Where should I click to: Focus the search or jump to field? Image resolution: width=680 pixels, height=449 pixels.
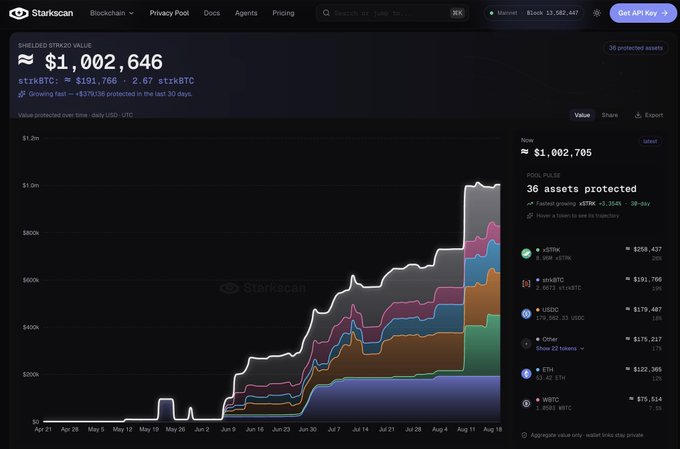tap(393, 13)
